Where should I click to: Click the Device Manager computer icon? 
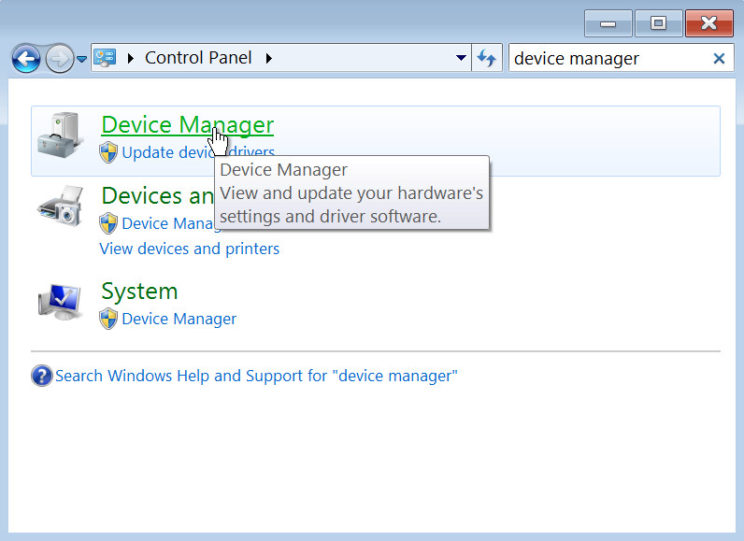tap(61, 135)
